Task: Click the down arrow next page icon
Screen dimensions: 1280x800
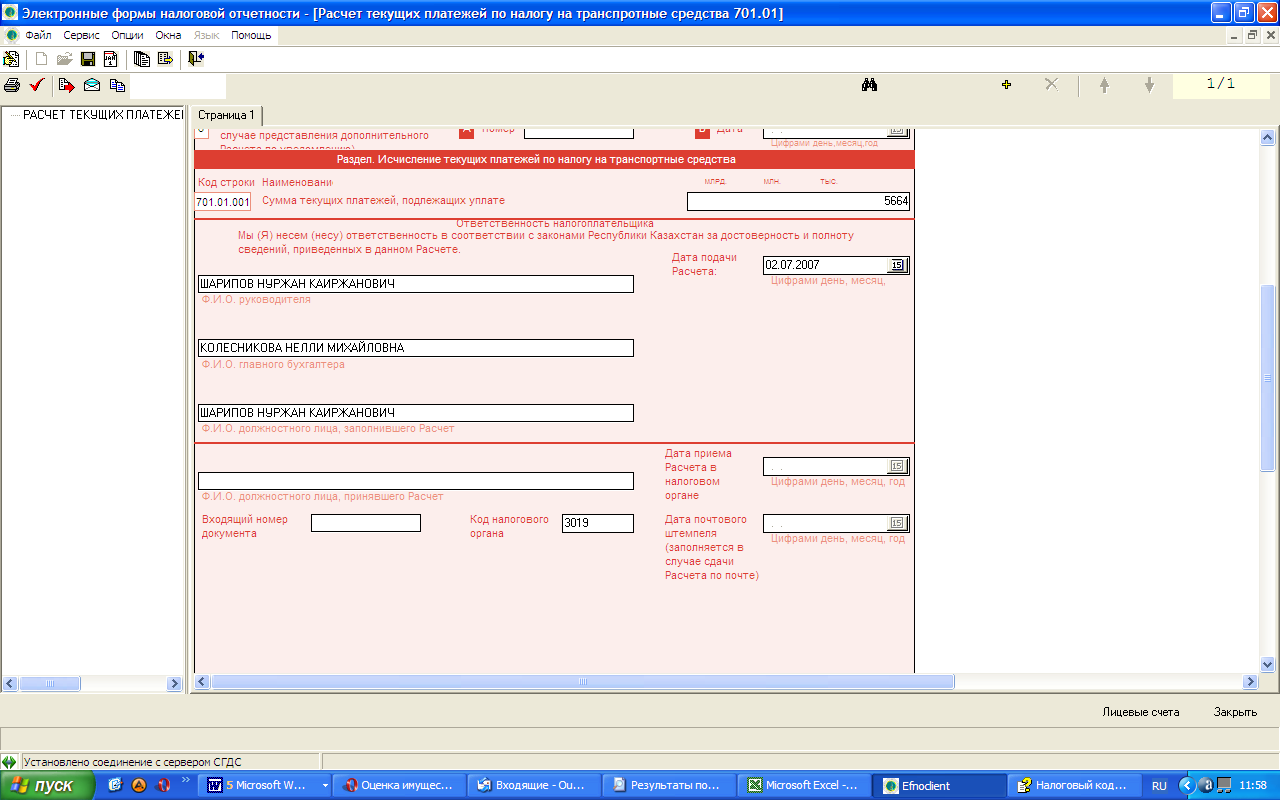Action: tap(1150, 85)
